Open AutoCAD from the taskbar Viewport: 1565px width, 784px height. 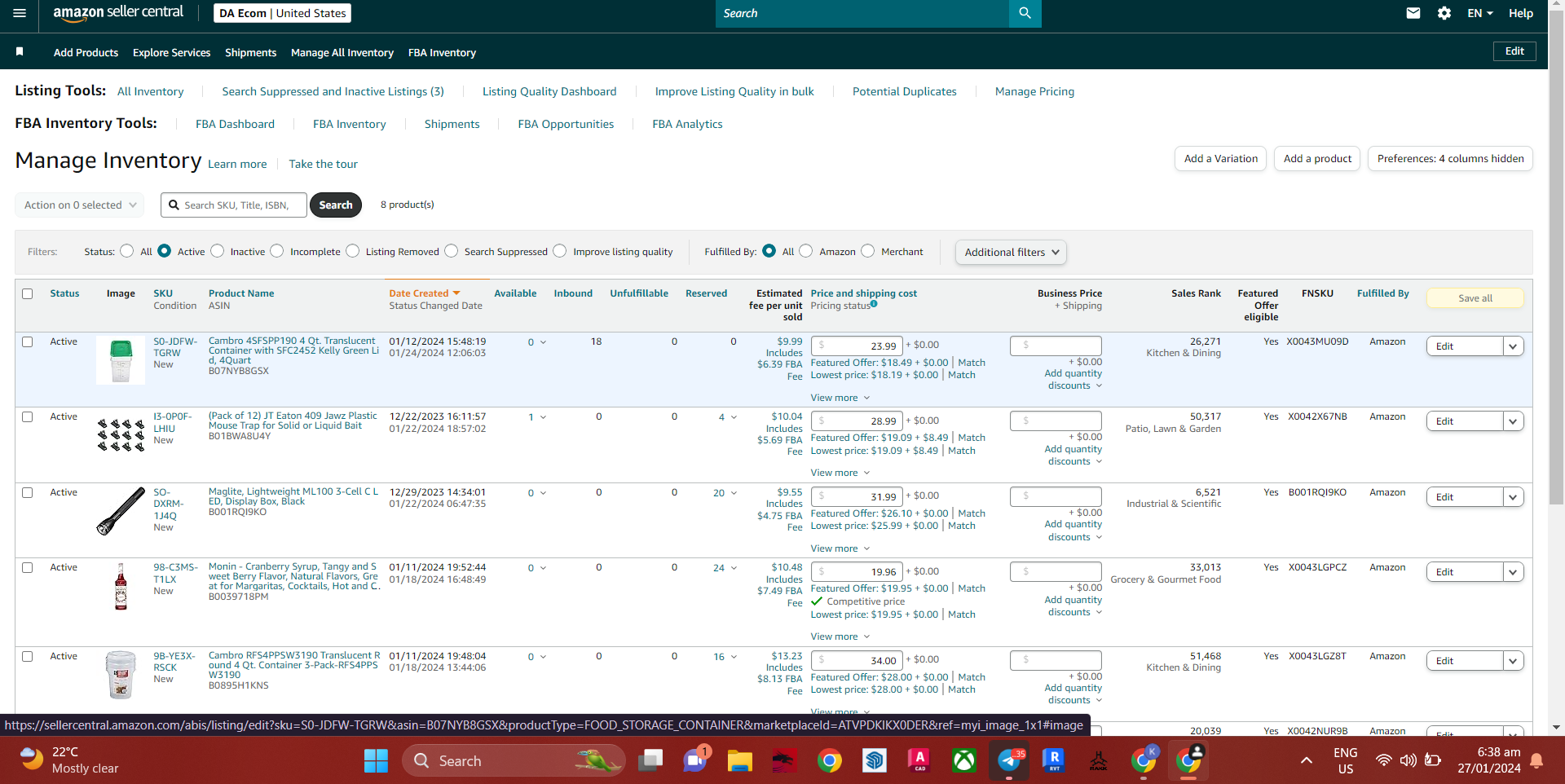(919, 761)
